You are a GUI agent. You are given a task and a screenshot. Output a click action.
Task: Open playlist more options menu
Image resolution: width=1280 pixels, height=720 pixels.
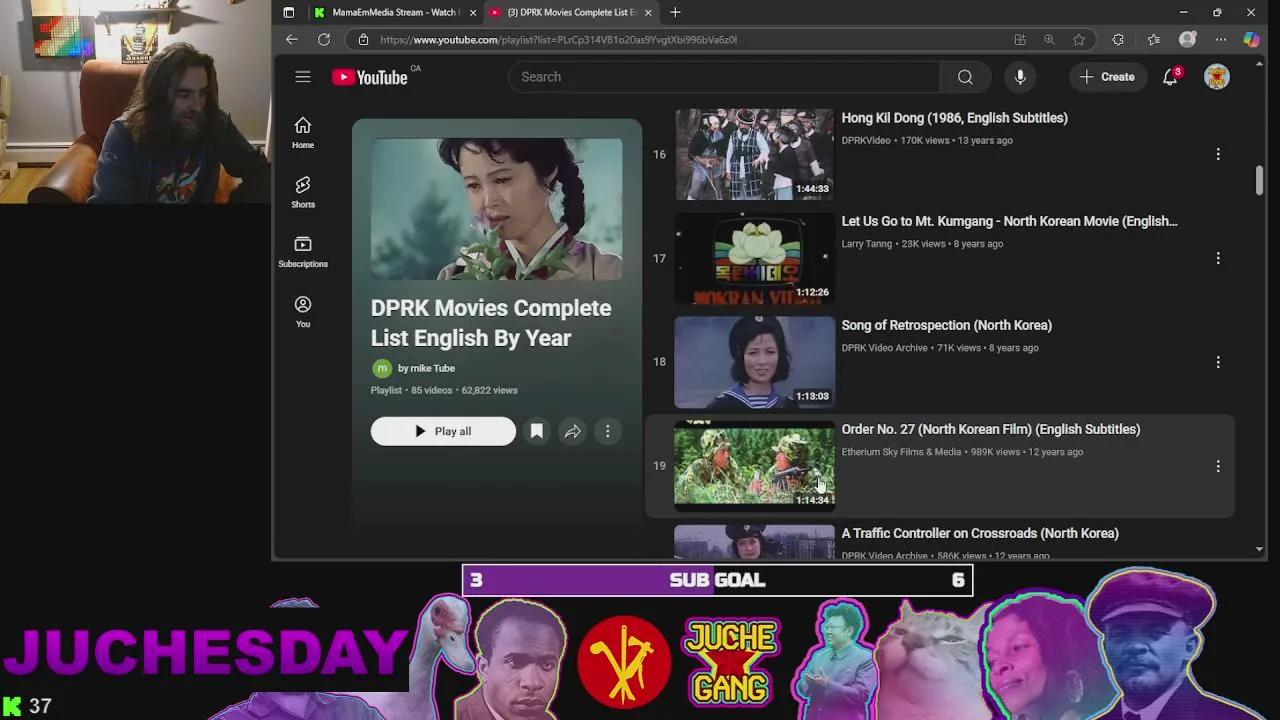coord(607,431)
